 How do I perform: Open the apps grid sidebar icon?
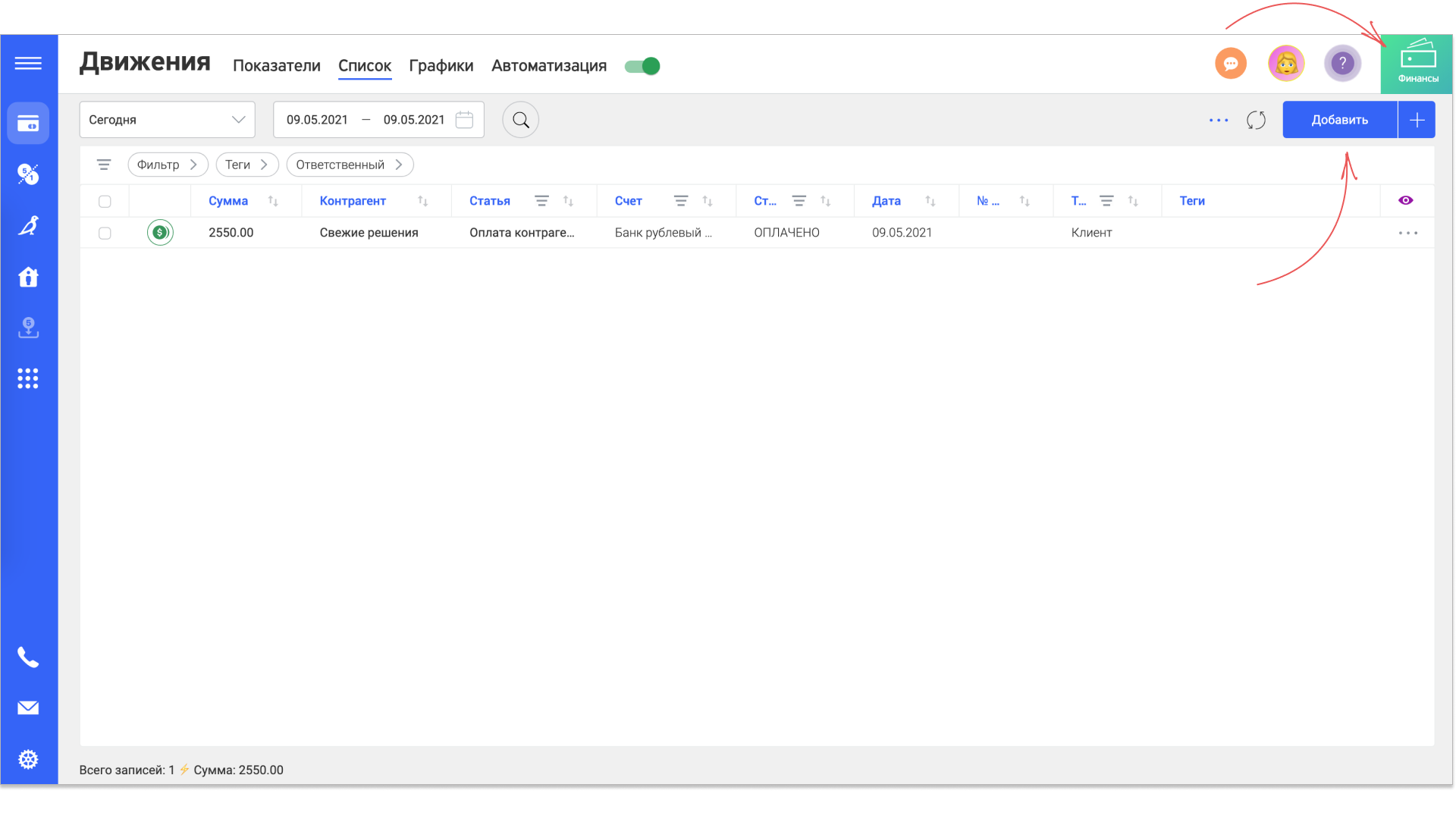tap(28, 378)
